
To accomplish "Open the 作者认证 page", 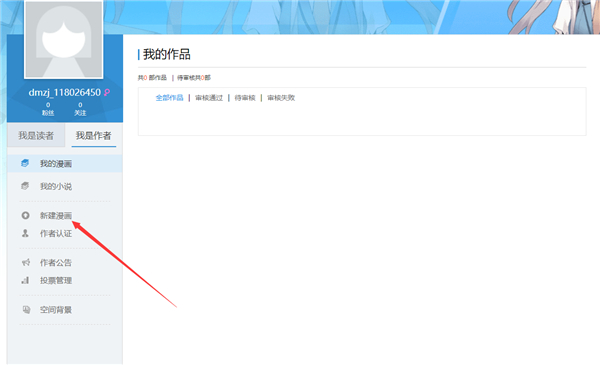I will click(x=56, y=233).
